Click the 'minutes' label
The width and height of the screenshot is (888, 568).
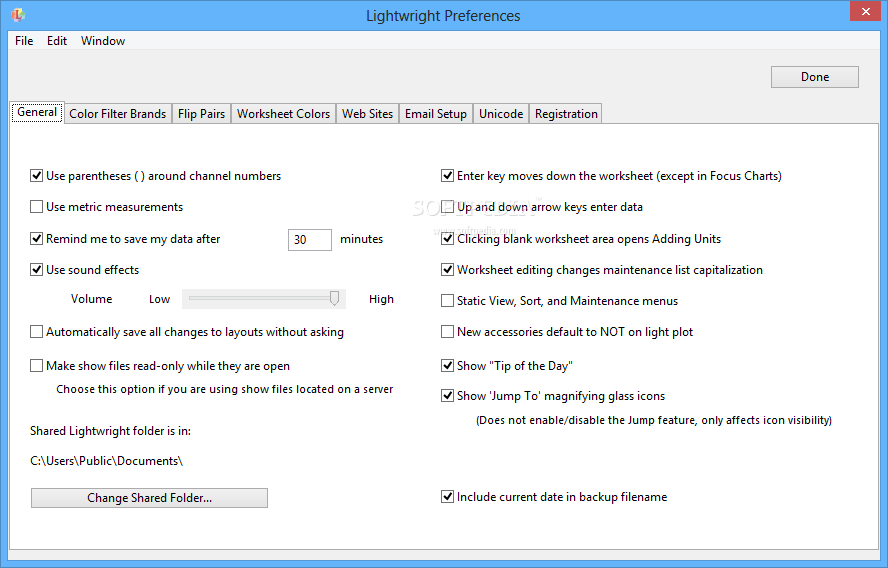tap(361, 239)
